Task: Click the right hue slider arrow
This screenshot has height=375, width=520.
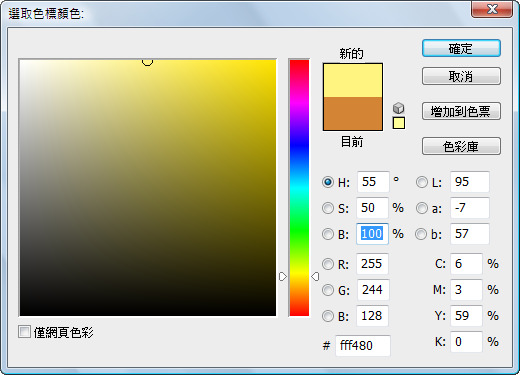Action: (315, 276)
